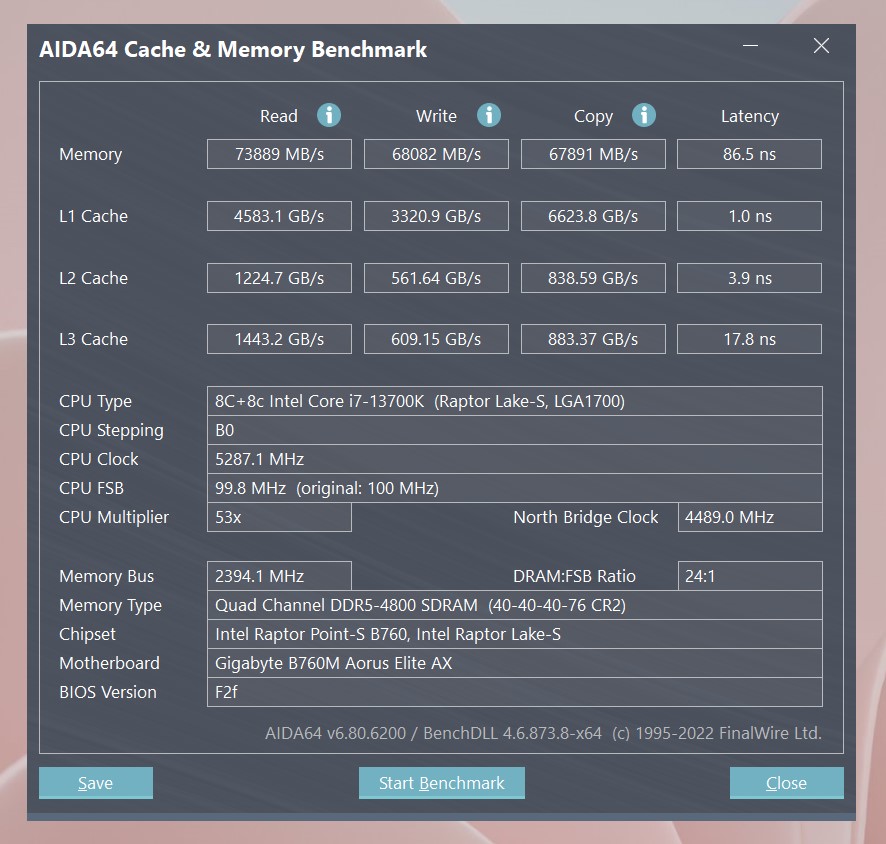Close window using the title bar X

coord(821,47)
